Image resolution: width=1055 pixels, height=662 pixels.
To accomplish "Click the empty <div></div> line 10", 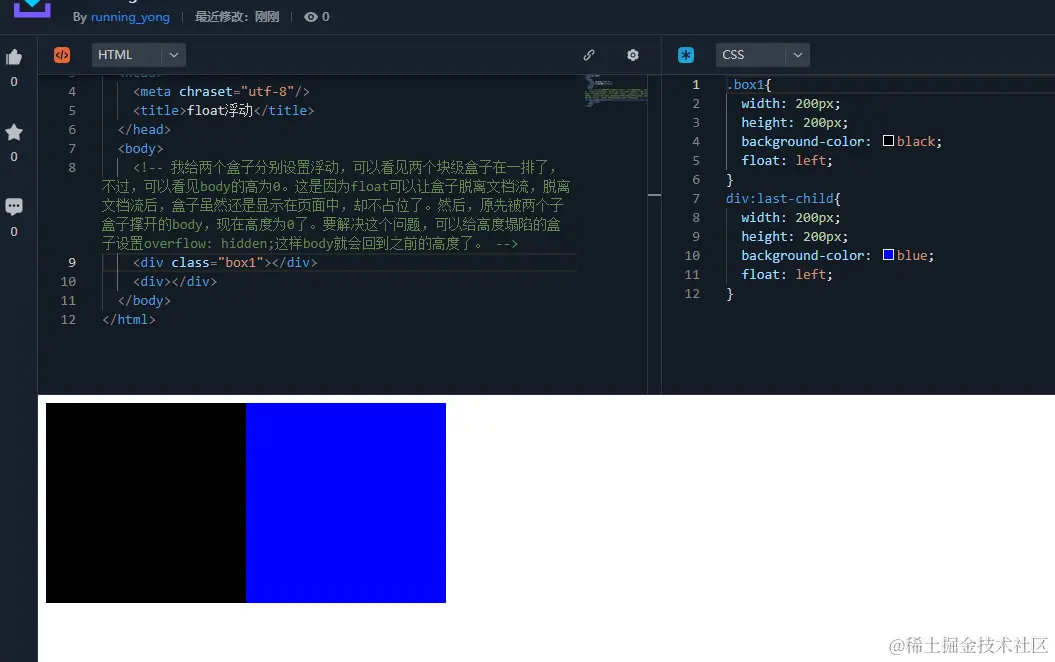I will pyautogui.click(x=175, y=282).
